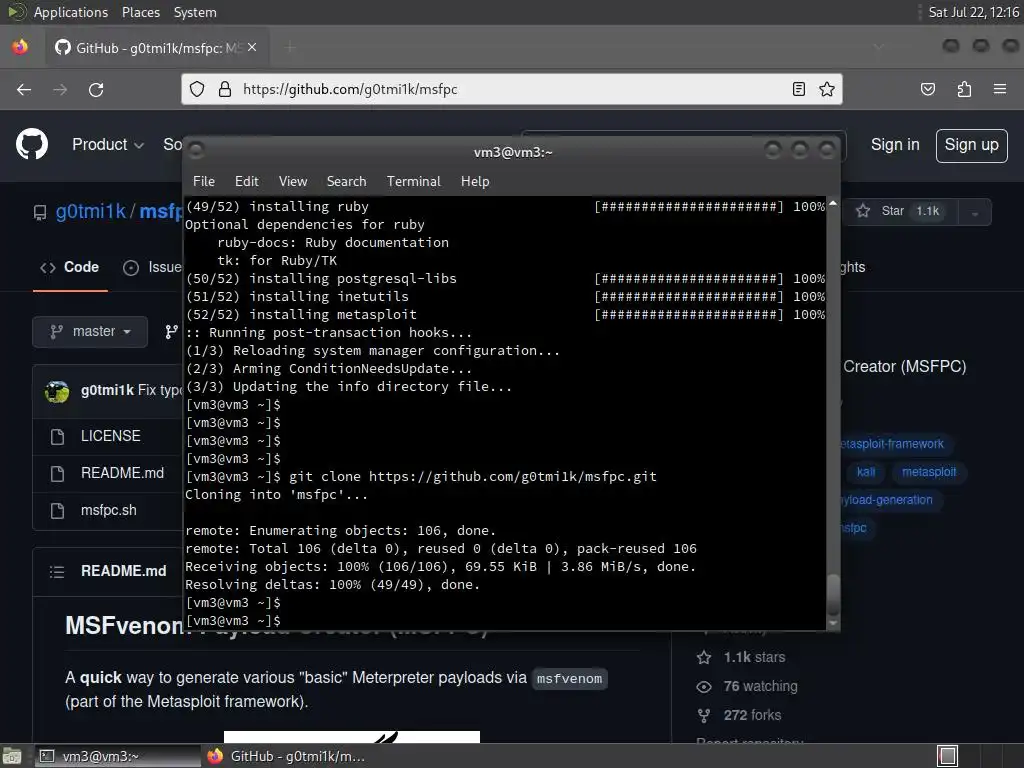The width and height of the screenshot is (1024, 768).
Task: Open msfpc.sh file link
Action: coord(108,511)
